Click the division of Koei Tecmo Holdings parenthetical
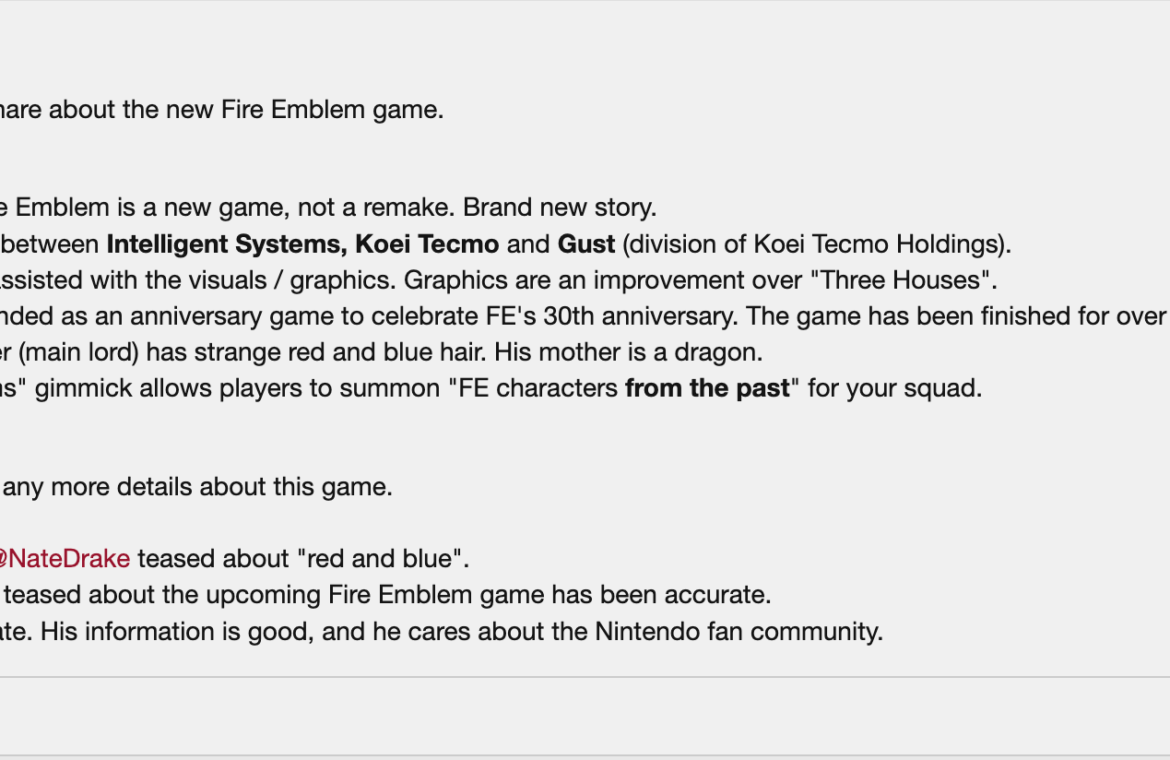 click(x=816, y=245)
